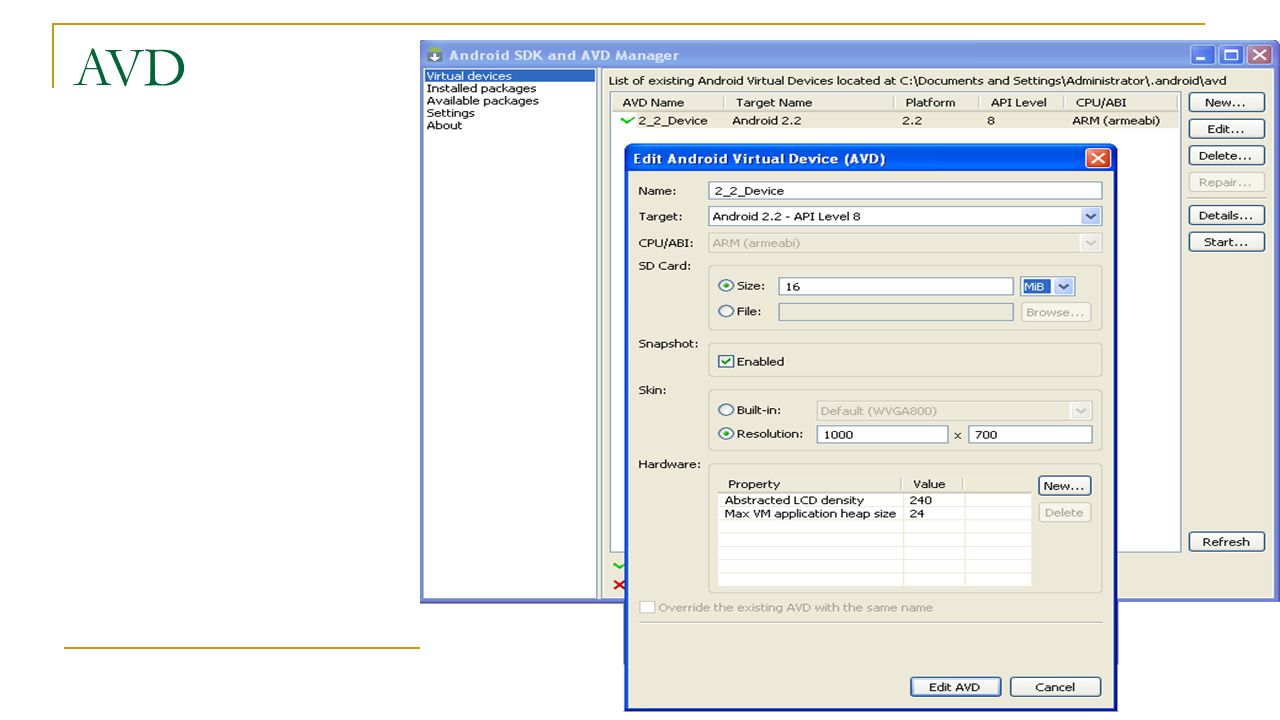This screenshot has height=720, width=1280.
Task: Click the Hardware New... button
Action: coord(1064,486)
